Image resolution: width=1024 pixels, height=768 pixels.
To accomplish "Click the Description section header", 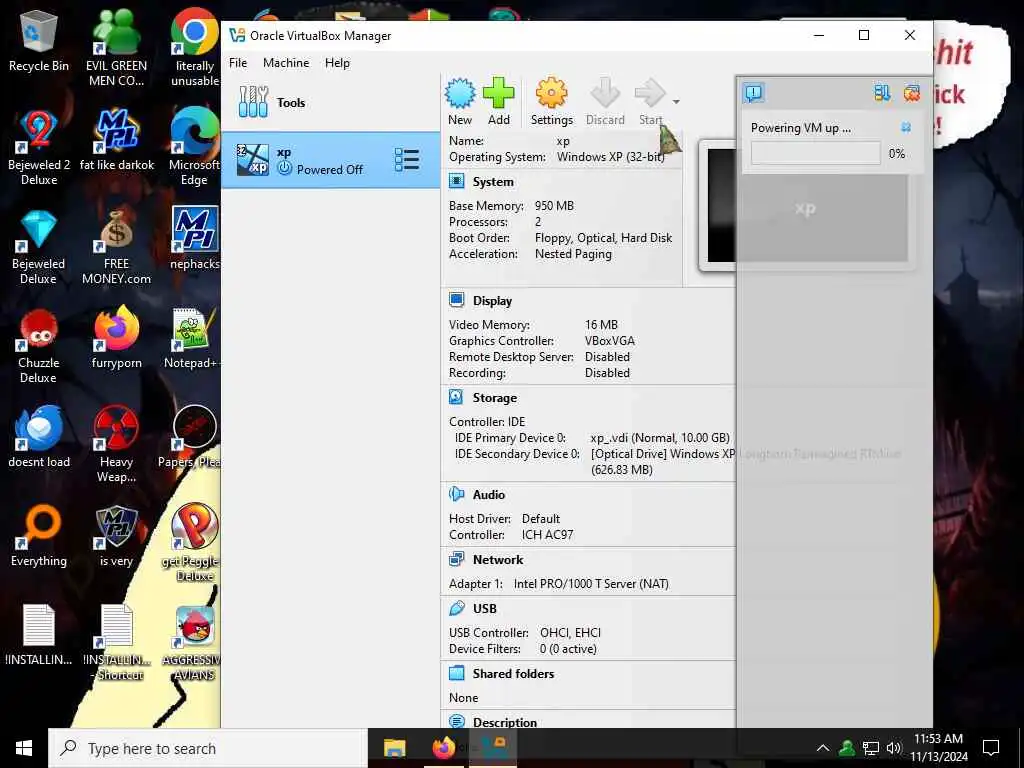I will point(505,722).
